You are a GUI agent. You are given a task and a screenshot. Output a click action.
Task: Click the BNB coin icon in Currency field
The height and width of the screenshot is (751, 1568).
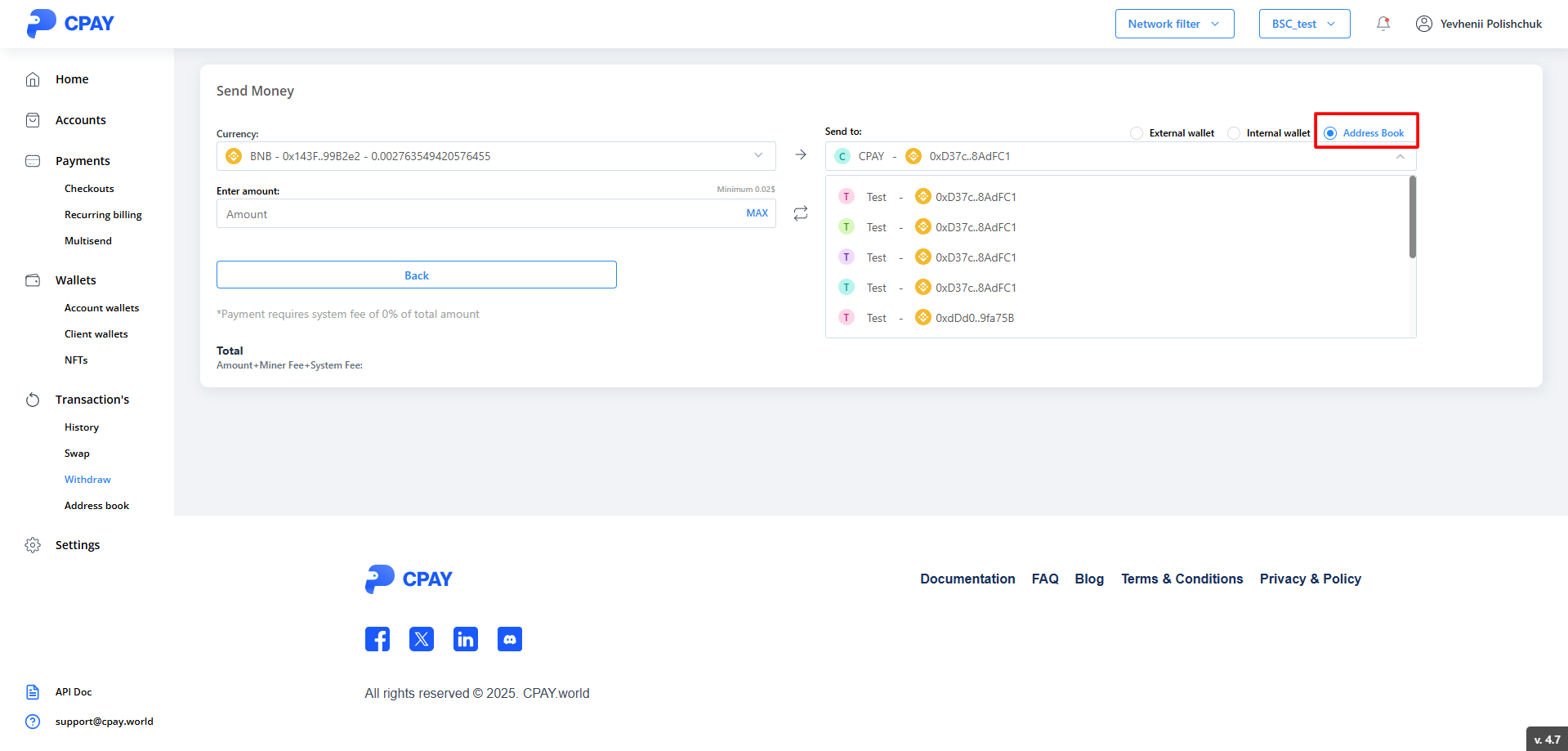click(234, 156)
